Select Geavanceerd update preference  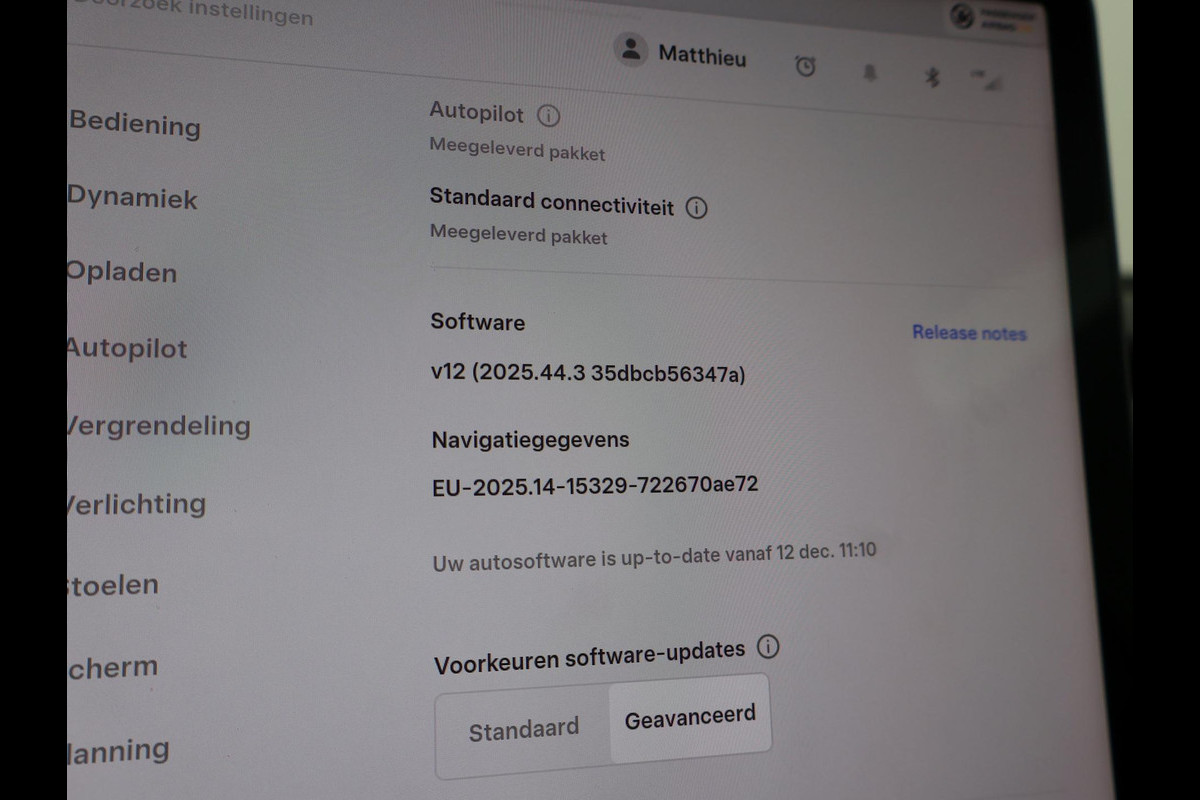click(x=690, y=717)
